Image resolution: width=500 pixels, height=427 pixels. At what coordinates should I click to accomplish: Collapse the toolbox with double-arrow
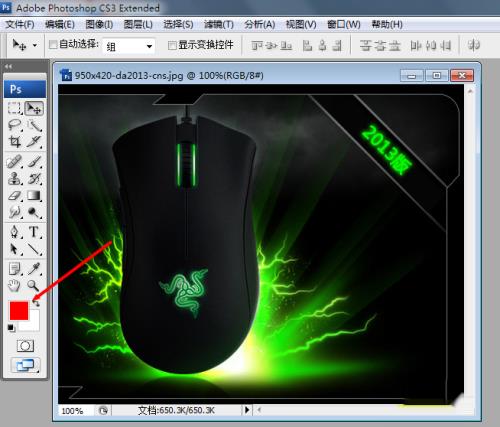coord(8,67)
